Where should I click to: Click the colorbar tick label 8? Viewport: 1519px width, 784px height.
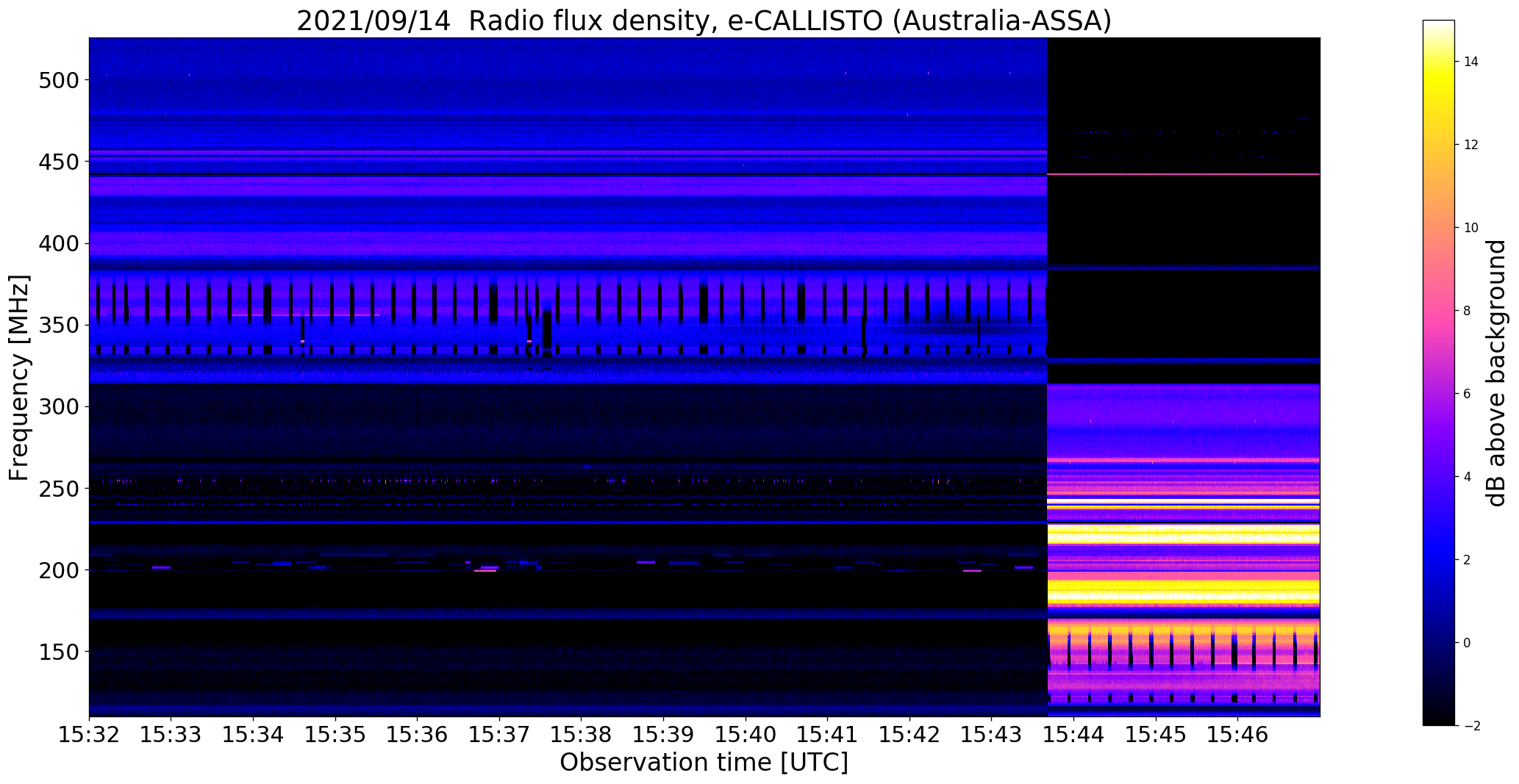(1468, 311)
